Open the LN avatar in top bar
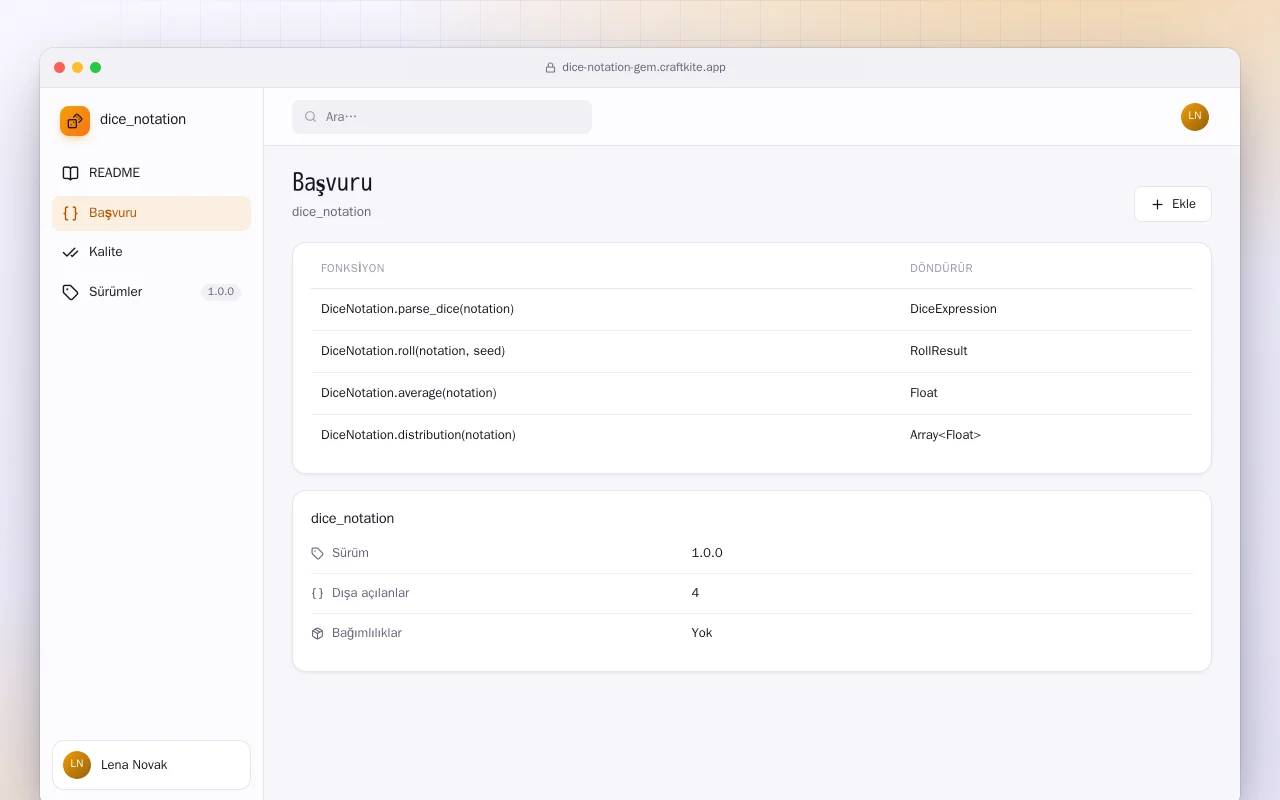Image resolution: width=1280 pixels, height=800 pixels. click(x=1195, y=117)
